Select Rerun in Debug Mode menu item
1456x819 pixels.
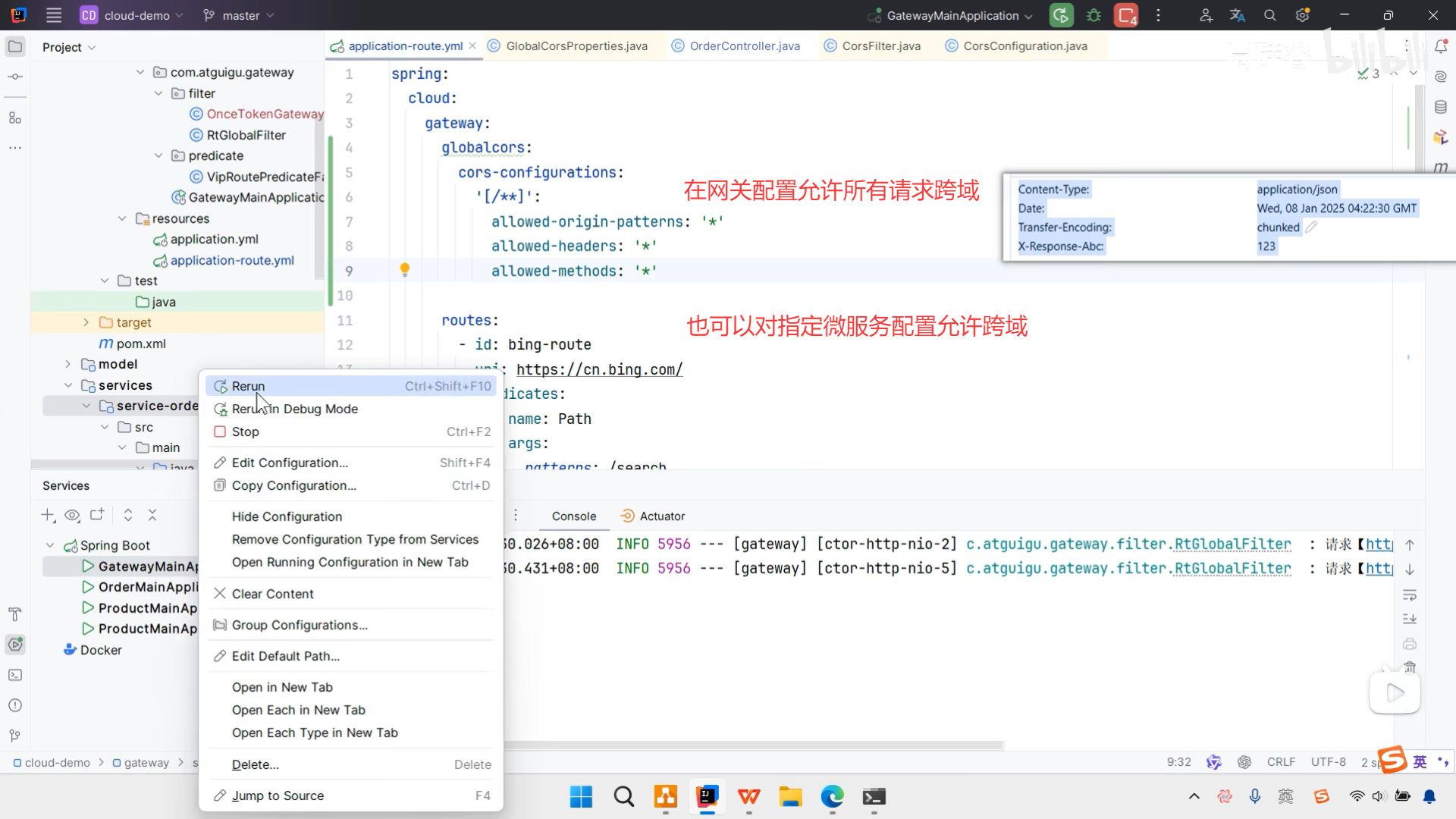pos(295,409)
